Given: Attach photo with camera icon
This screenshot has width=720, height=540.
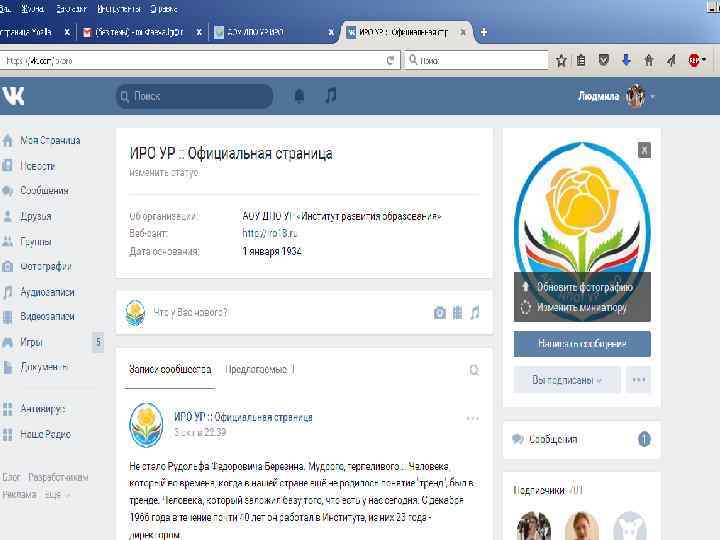Looking at the screenshot, I should click(x=439, y=313).
